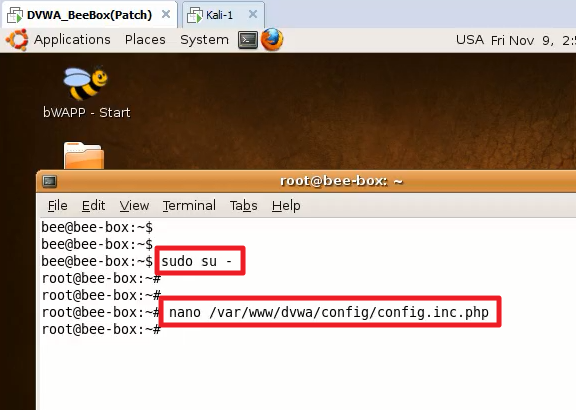Click the Fri Nov 9 clock
Screen dimensions: 576x410
click(533, 40)
